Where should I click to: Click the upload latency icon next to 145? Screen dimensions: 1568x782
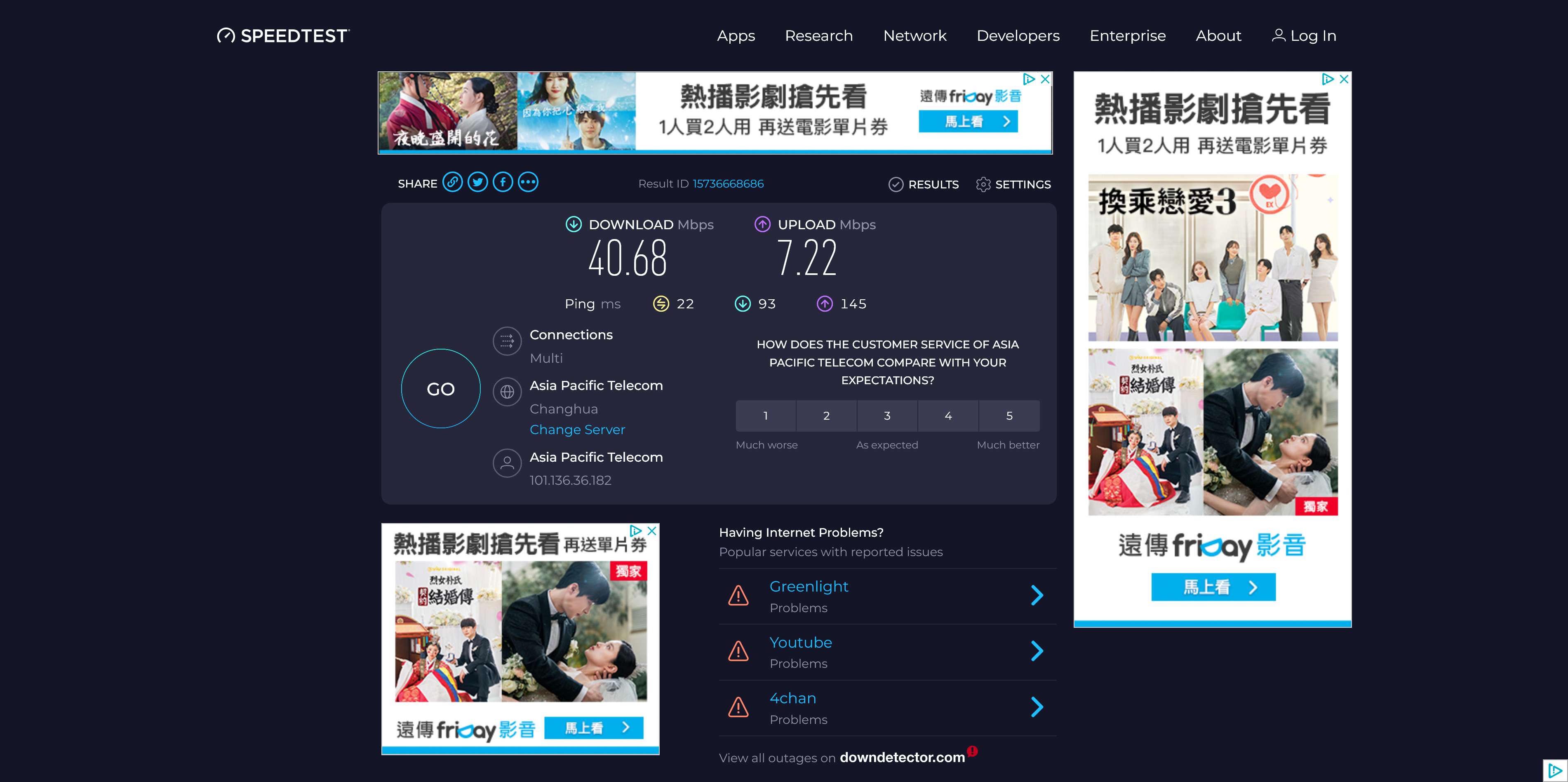[824, 304]
